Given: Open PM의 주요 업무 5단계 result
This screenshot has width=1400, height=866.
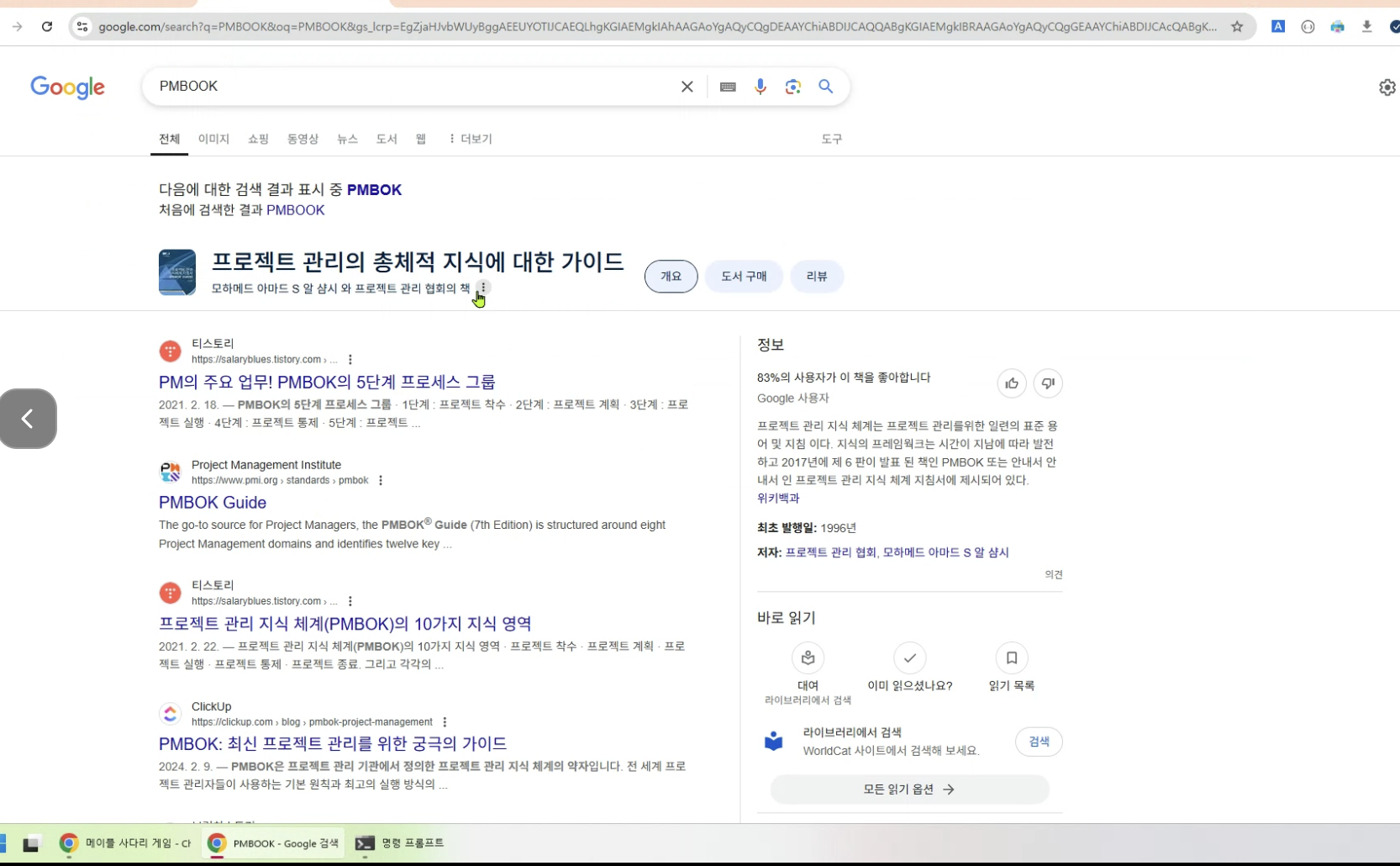Looking at the screenshot, I should pos(327,382).
